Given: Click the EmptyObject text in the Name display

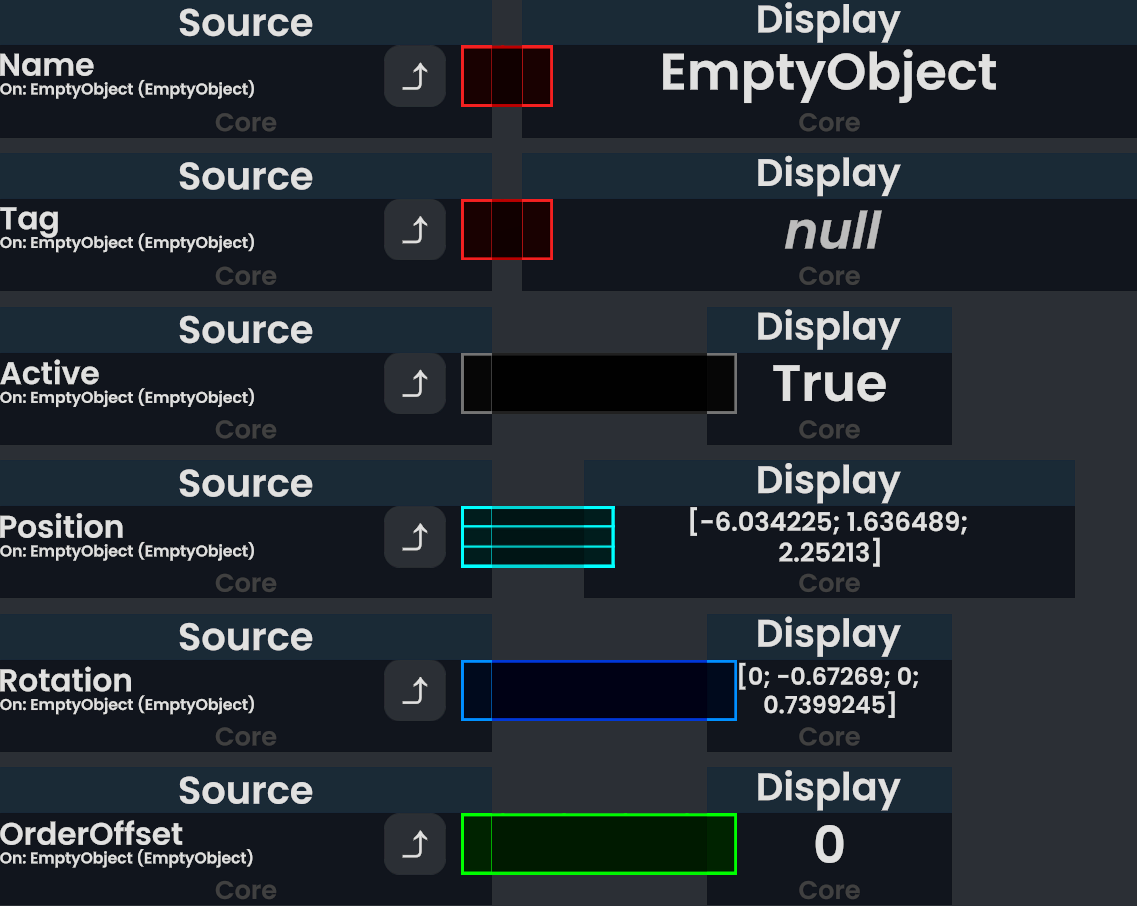Looking at the screenshot, I should [828, 74].
